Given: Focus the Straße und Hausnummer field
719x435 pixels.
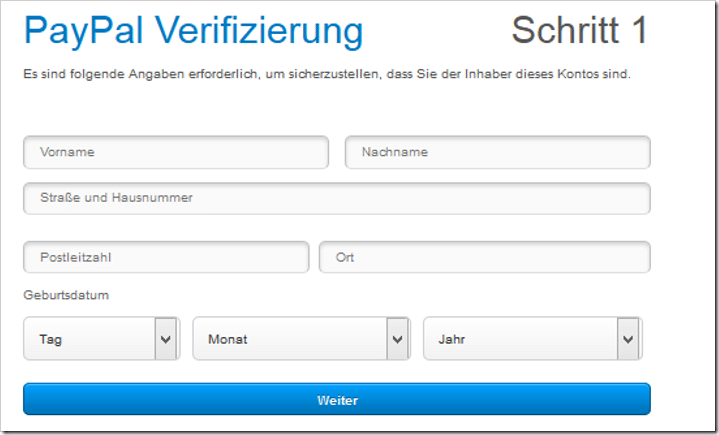Looking at the screenshot, I should (x=337, y=198).
